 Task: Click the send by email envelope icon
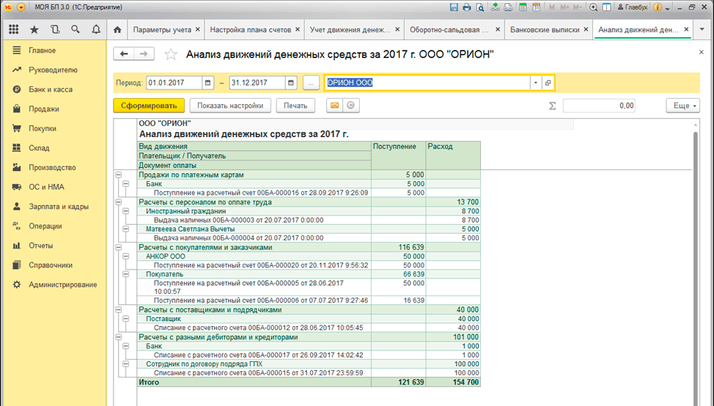coord(333,105)
